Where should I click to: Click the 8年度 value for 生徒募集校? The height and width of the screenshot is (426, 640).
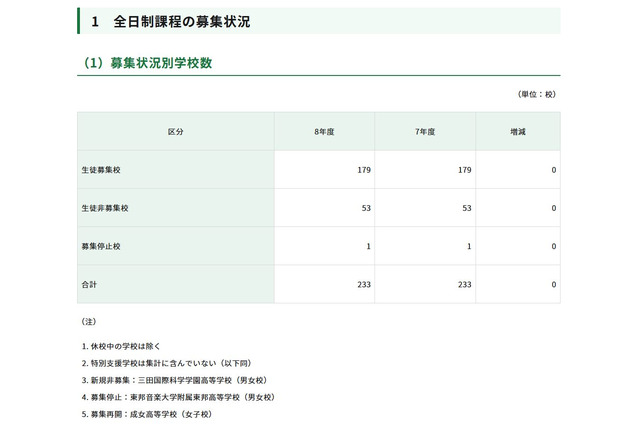pos(364,170)
